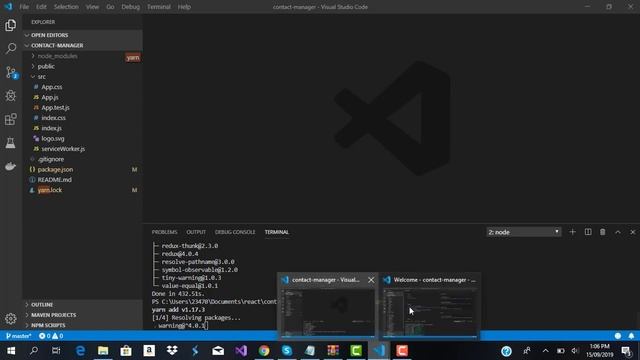
Task: Open App.js in the explorer
Action: [x=82, y=97]
